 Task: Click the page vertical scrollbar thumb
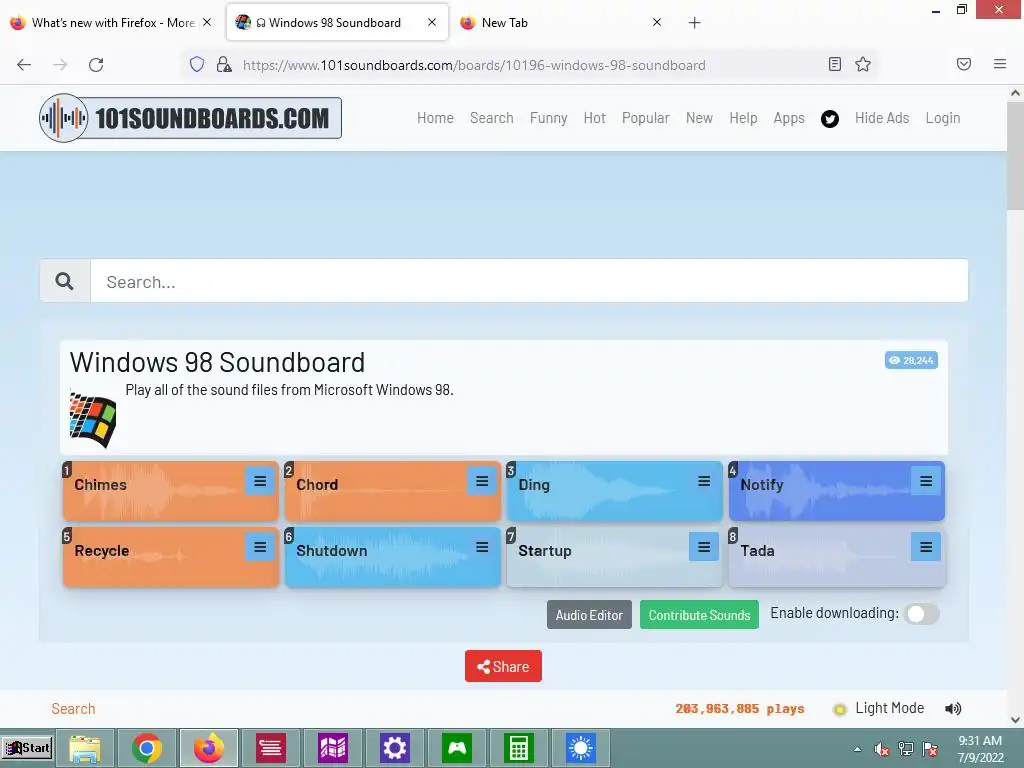pos(1015,157)
